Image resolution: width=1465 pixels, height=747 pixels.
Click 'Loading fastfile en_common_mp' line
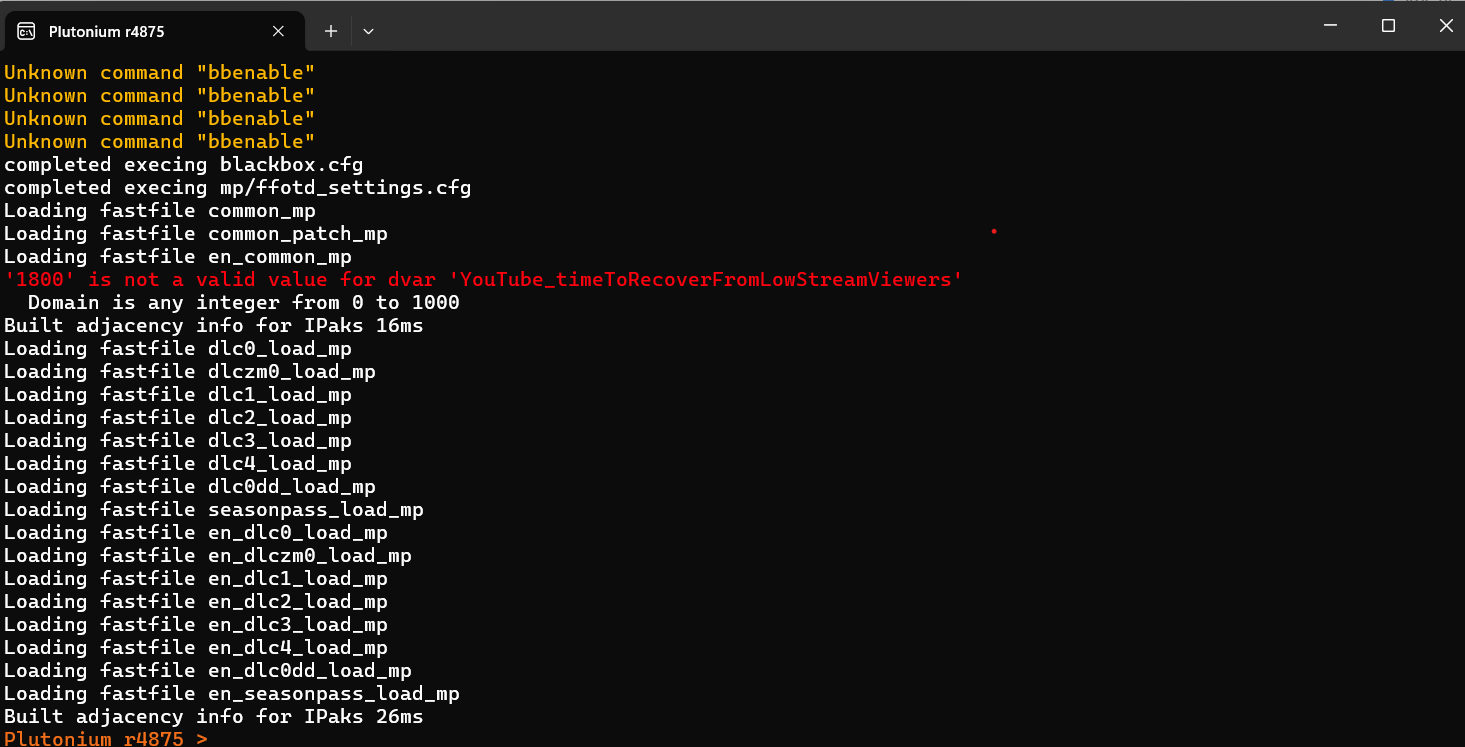click(178, 256)
